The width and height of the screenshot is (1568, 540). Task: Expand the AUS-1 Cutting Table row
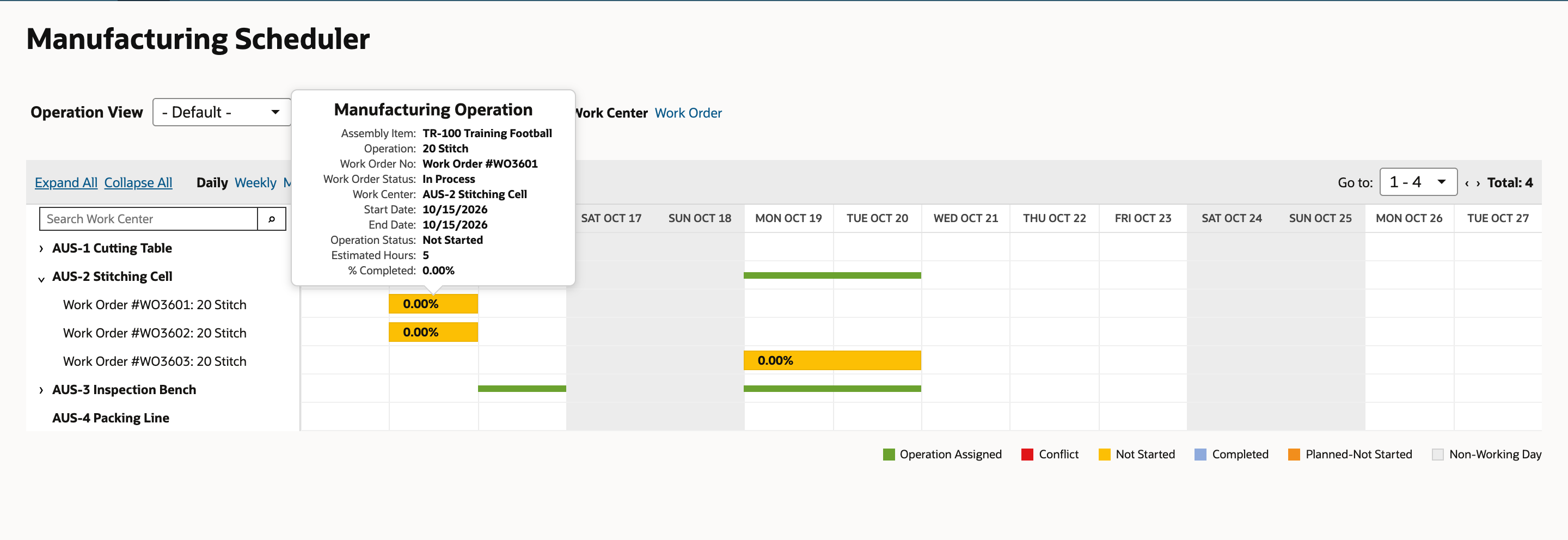pos(41,248)
